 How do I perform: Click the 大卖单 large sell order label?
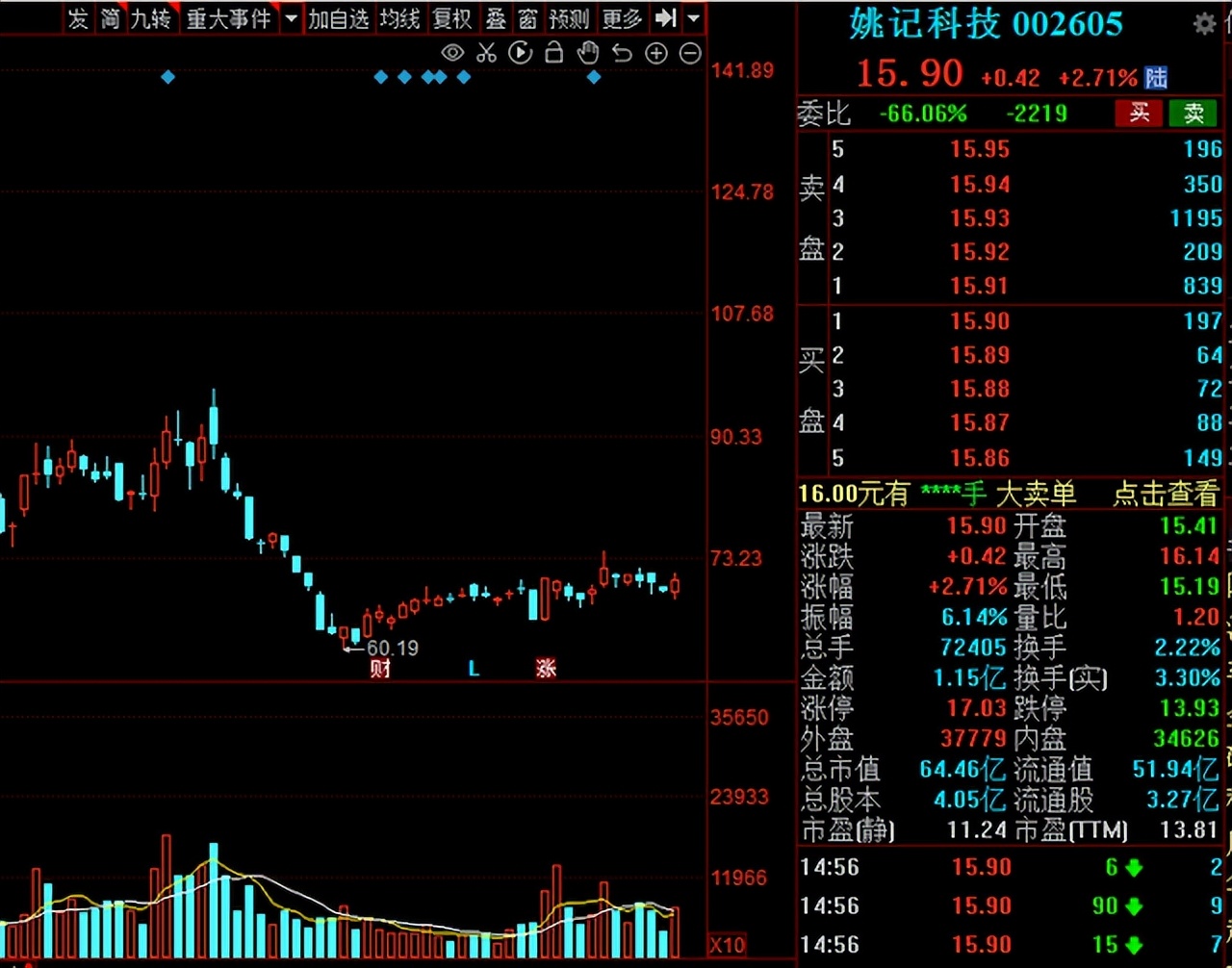point(1036,495)
